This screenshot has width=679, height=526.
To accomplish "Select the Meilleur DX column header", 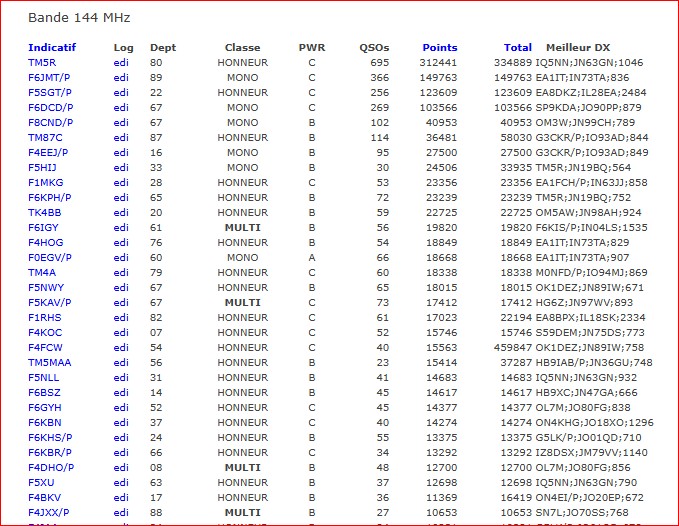I will [x=578, y=48].
